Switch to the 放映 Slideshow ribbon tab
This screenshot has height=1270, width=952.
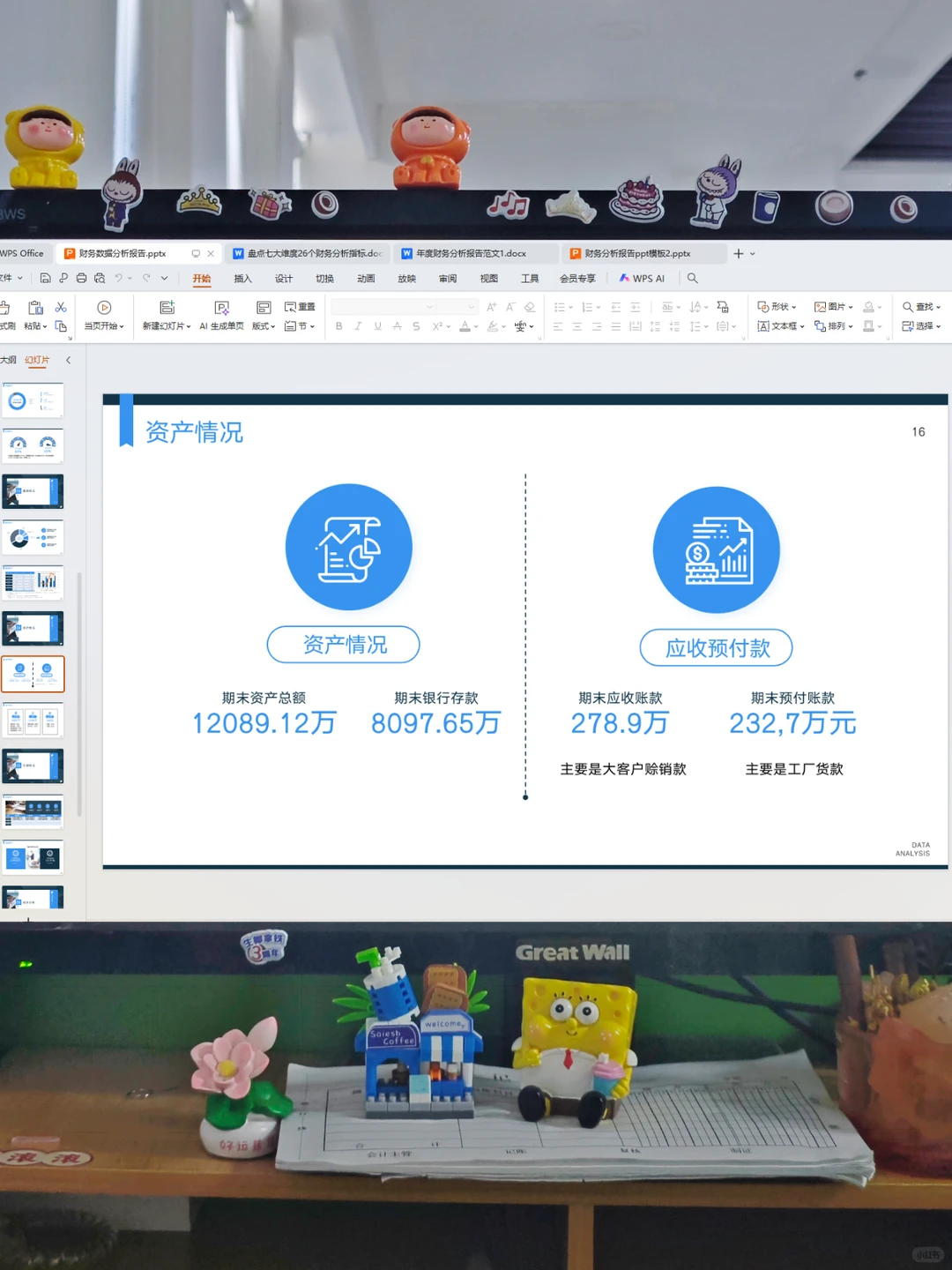[x=406, y=279]
